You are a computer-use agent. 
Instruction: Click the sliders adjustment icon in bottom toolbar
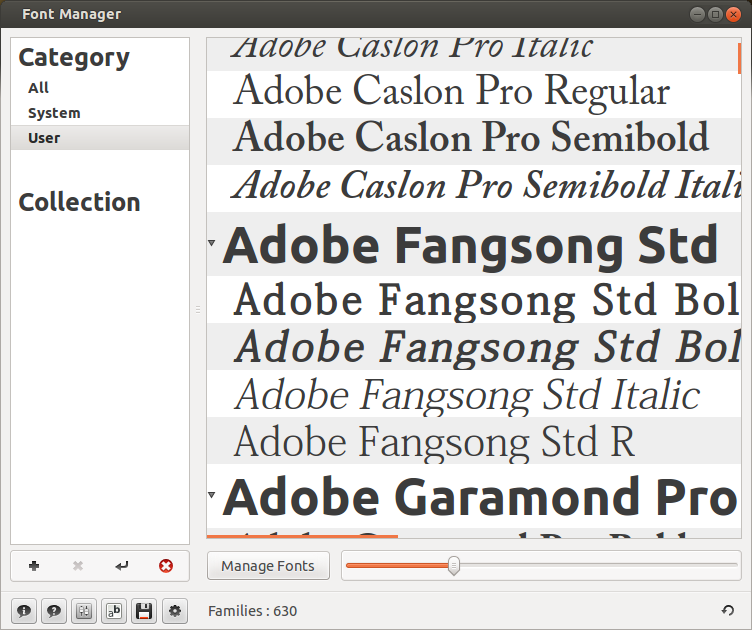(84, 611)
